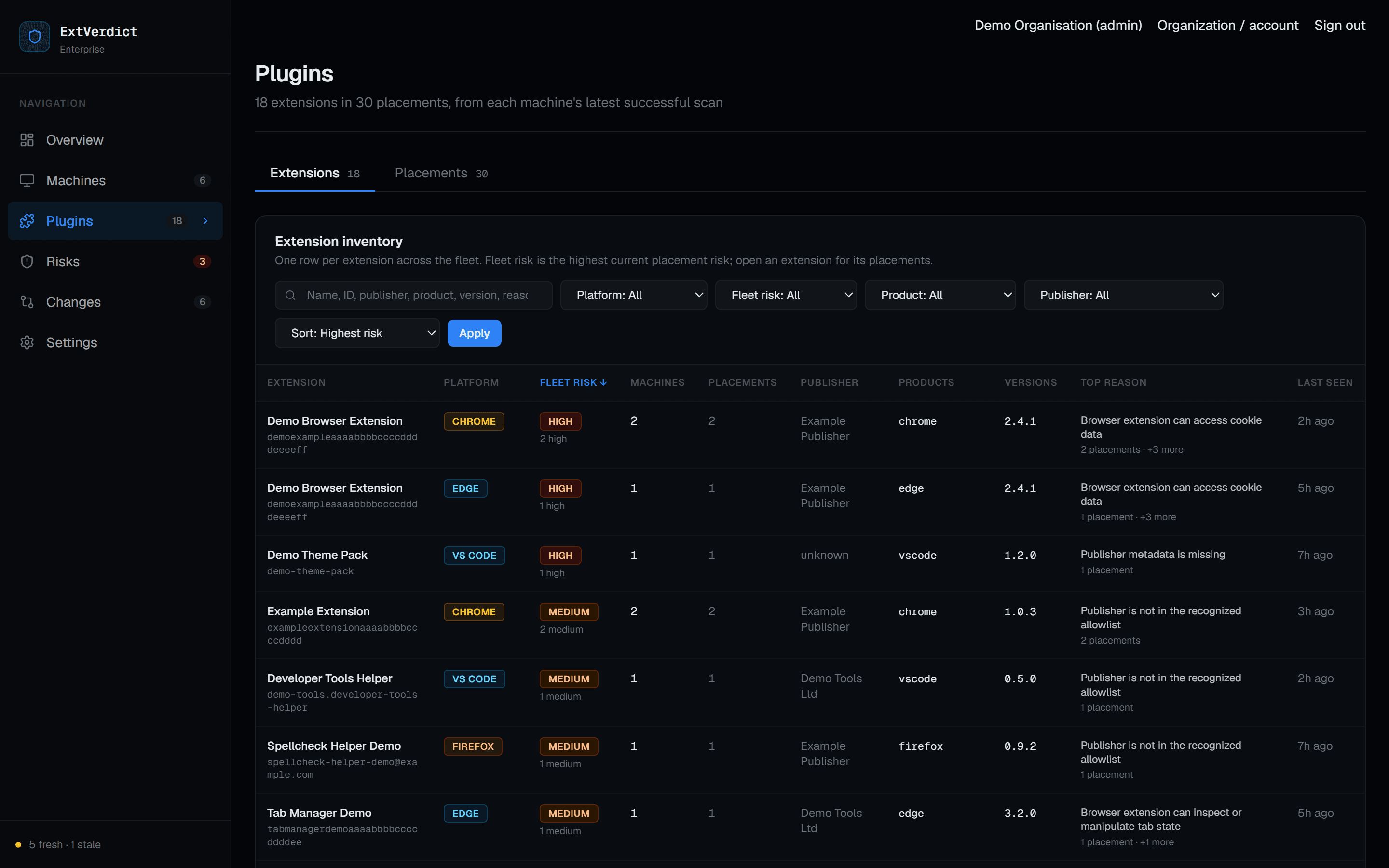Click Machines count badge 6 in sidebar
The height and width of the screenshot is (868, 1389).
[x=202, y=180]
